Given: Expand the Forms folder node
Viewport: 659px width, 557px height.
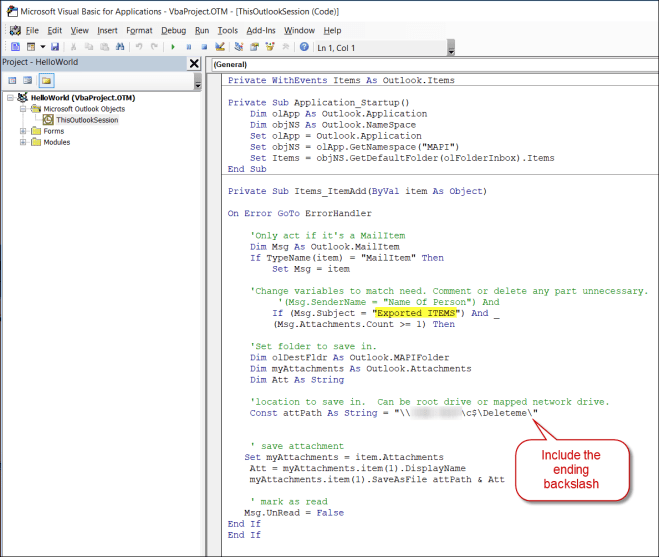Looking at the screenshot, I should [x=23, y=131].
